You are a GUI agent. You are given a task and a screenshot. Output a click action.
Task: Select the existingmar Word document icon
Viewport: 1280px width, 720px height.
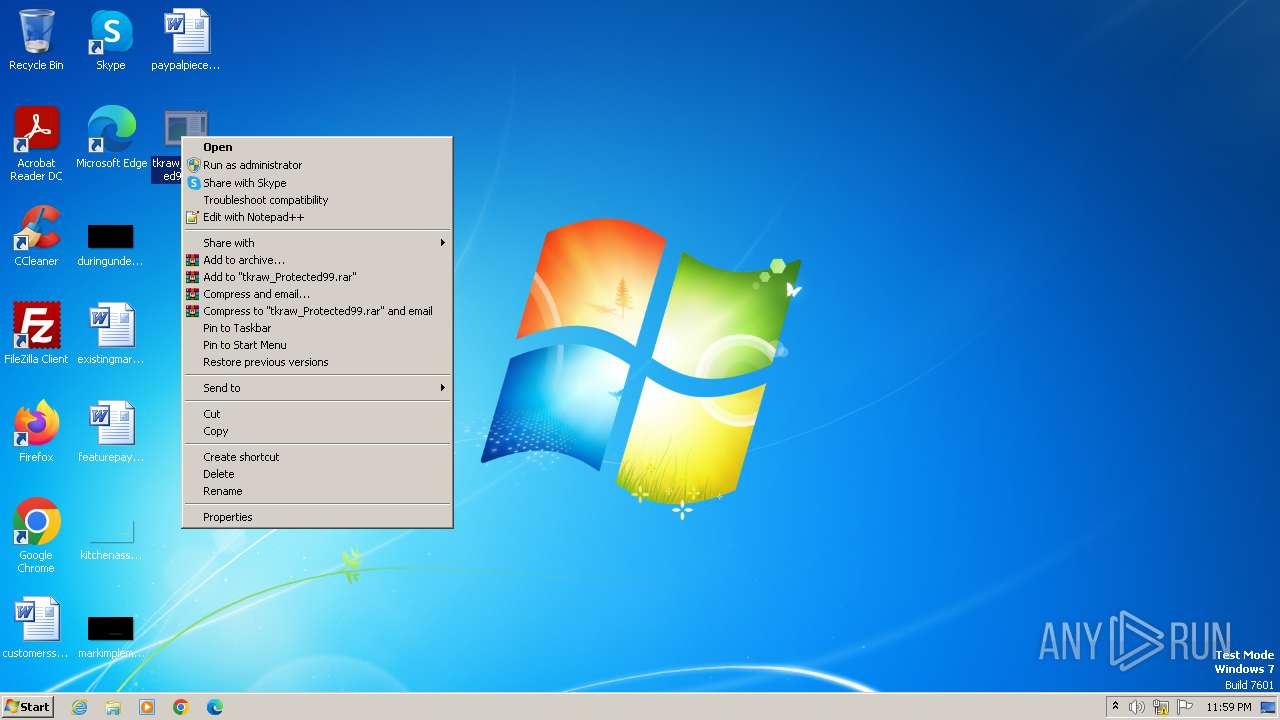[110, 334]
